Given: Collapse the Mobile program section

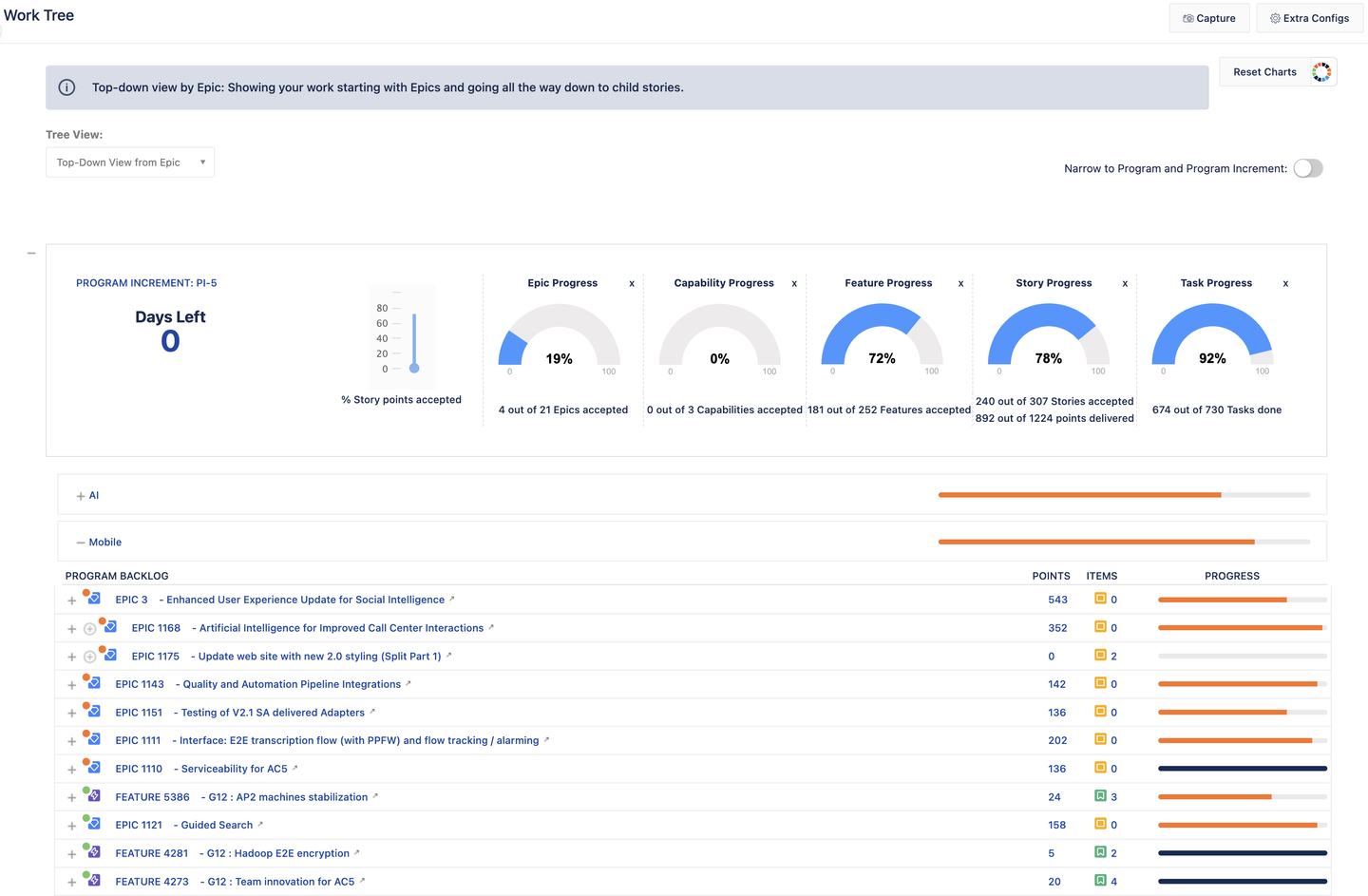Looking at the screenshot, I should click(x=81, y=543).
